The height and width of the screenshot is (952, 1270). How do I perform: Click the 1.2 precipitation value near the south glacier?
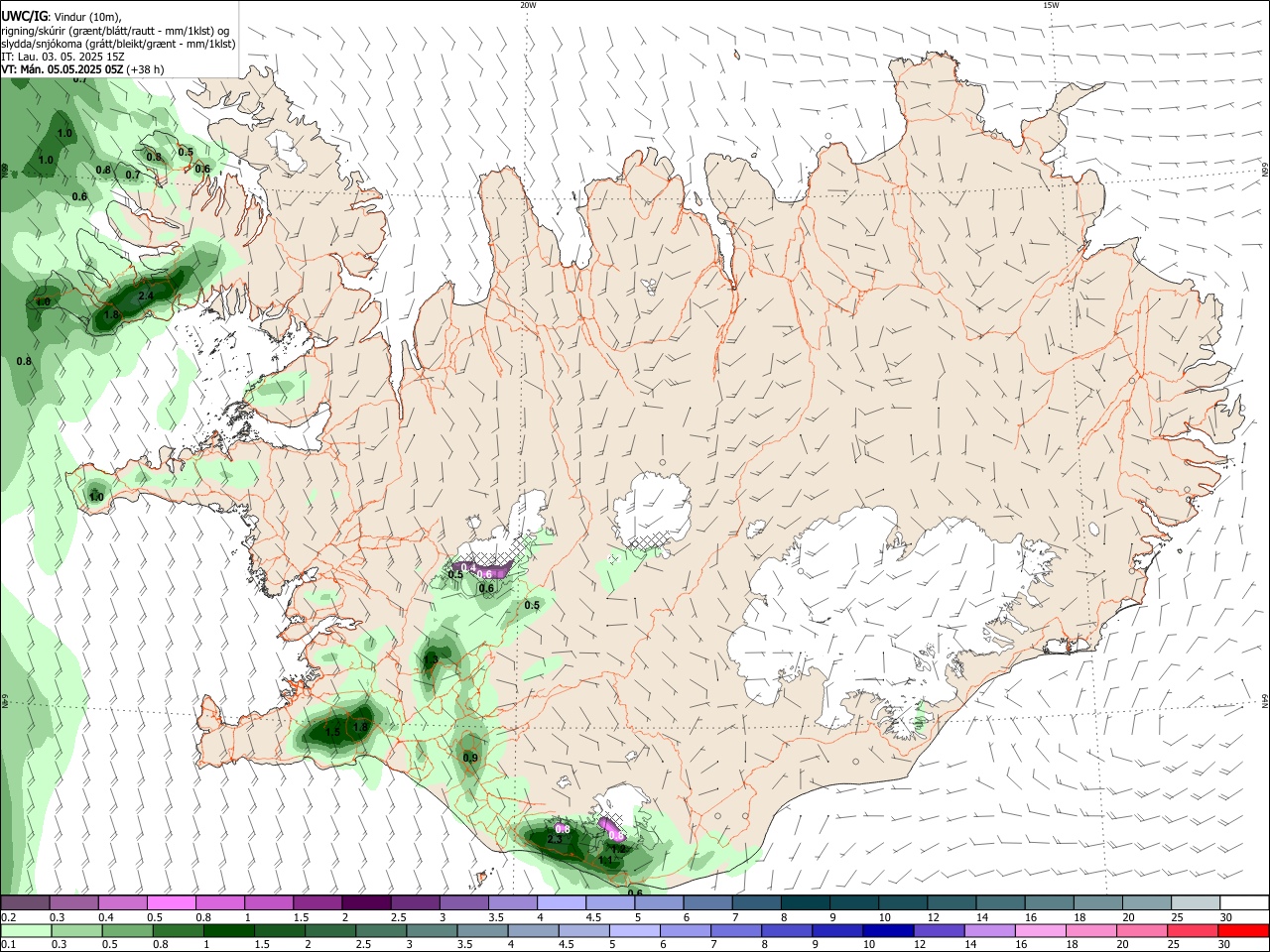617,849
